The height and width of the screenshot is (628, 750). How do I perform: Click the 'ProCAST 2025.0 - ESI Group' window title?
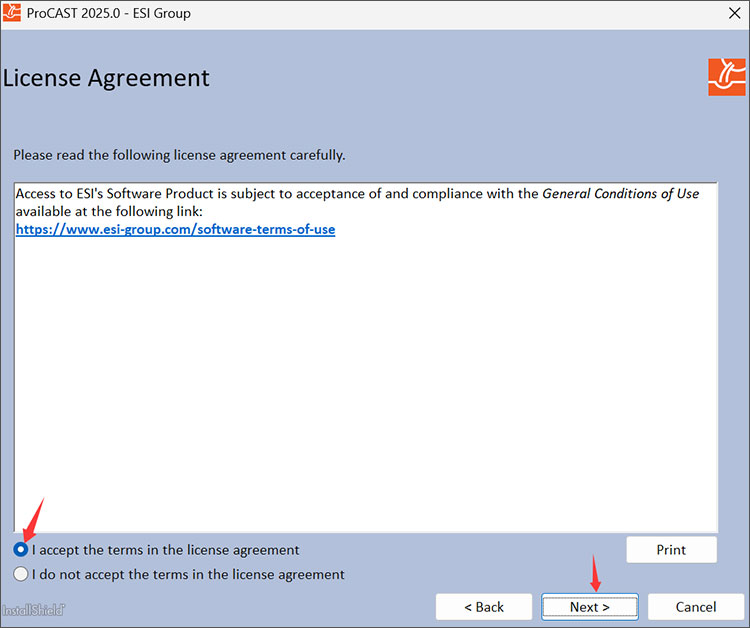[109, 13]
